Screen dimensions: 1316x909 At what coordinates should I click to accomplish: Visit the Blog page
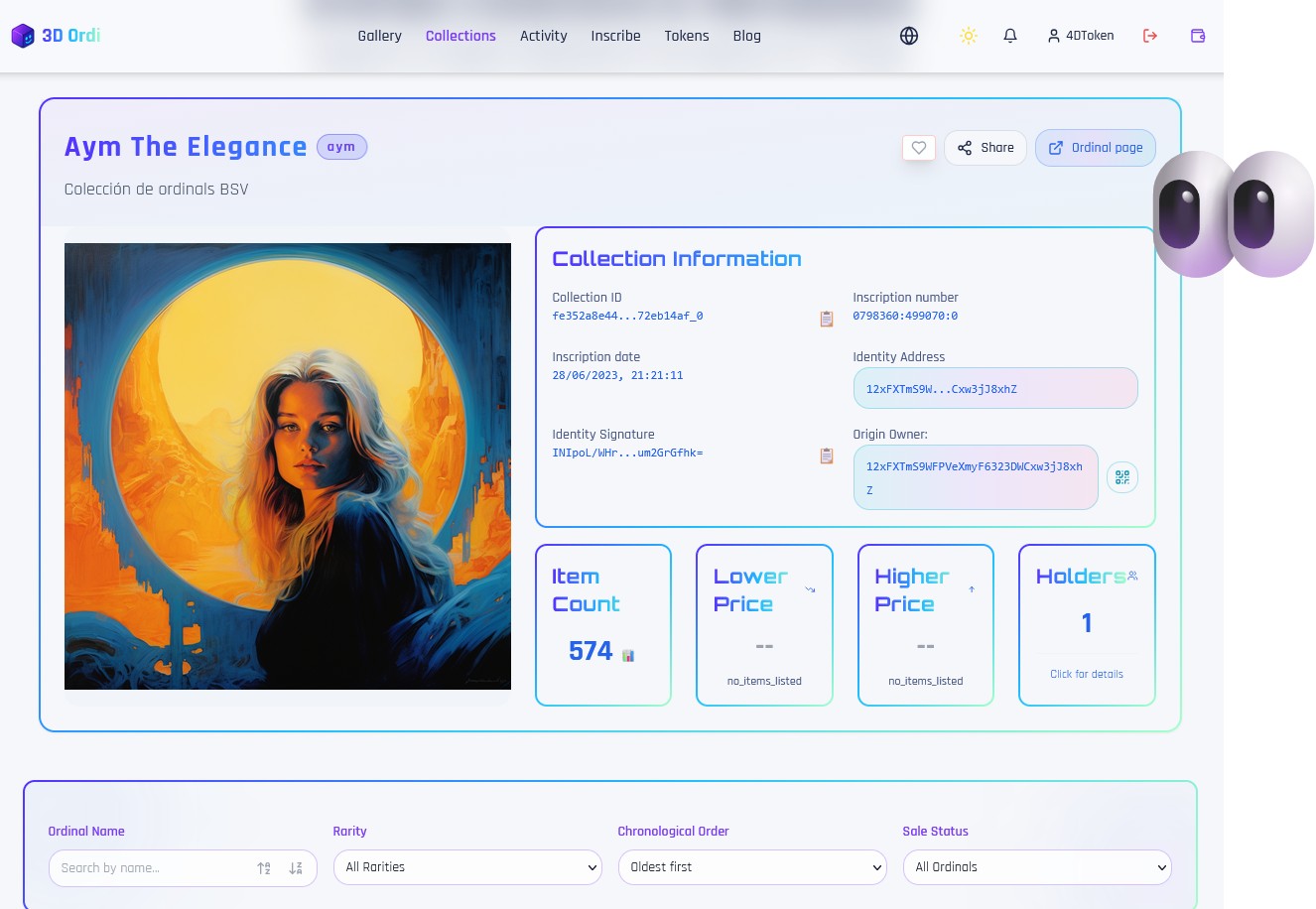[747, 36]
